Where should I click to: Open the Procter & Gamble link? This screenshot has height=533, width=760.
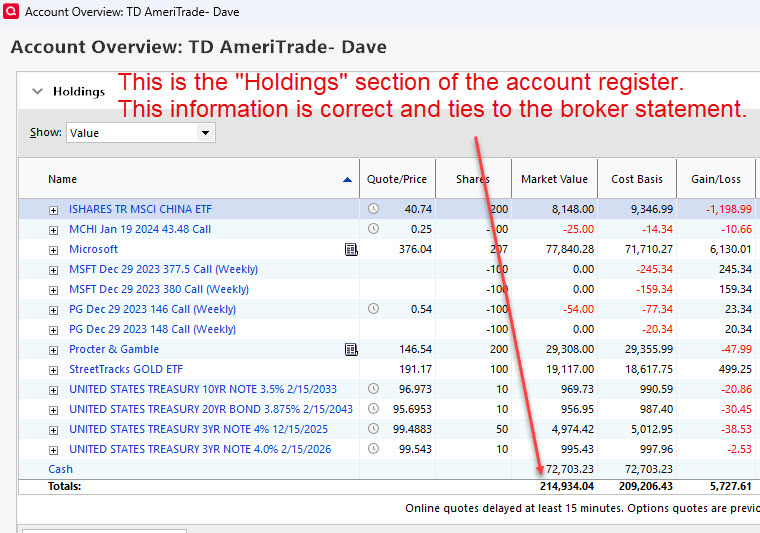pyautogui.click(x=114, y=349)
